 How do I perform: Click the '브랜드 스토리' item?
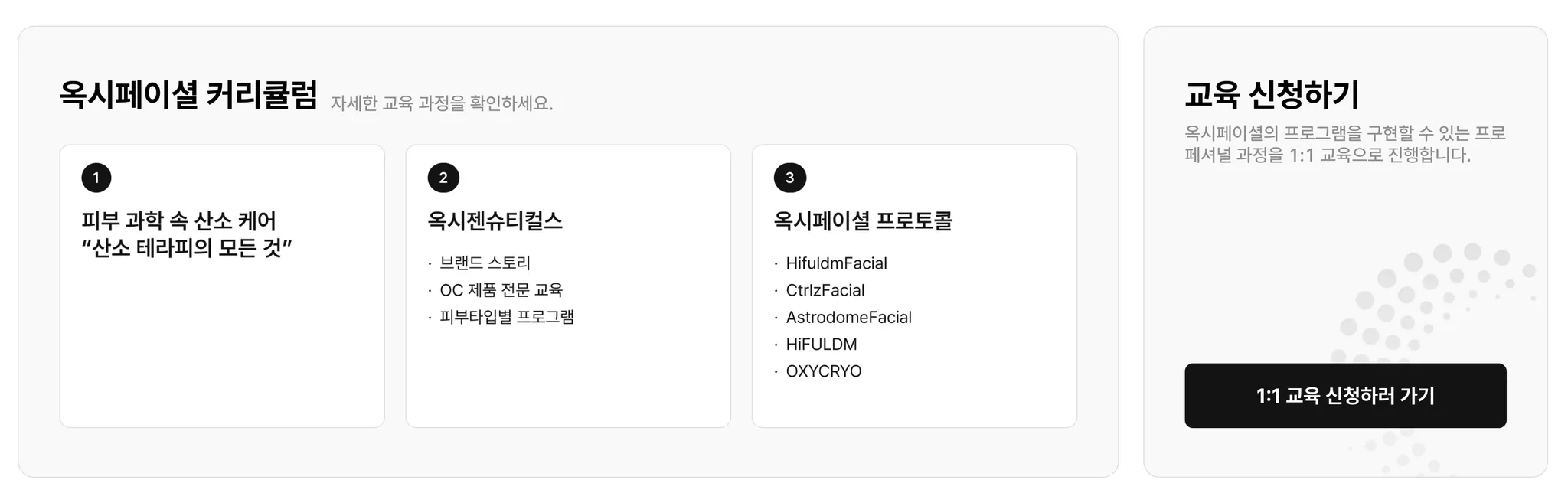[x=485, y=263]
